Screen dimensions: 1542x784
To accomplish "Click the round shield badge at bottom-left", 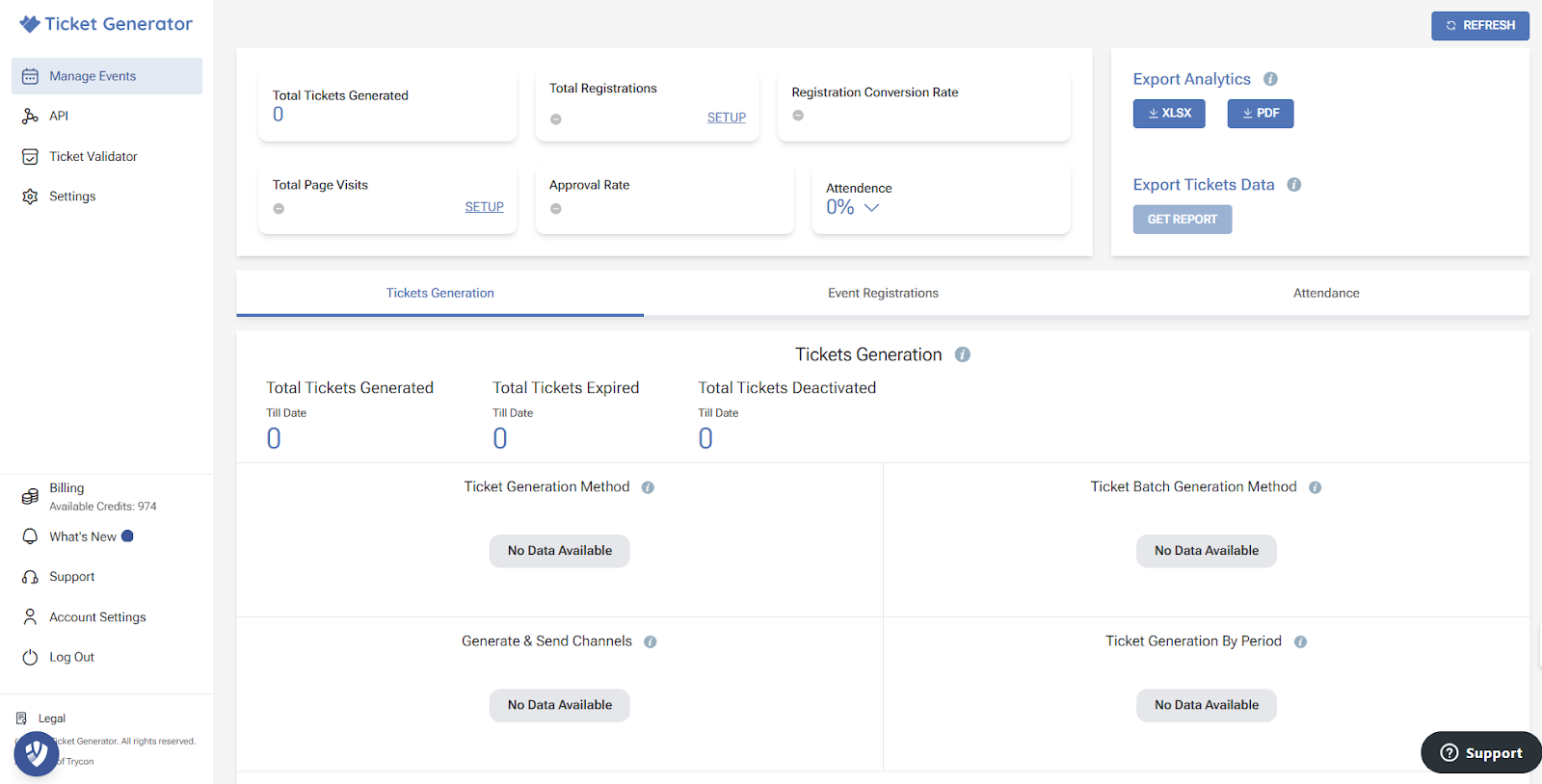I will coord(37,754).
